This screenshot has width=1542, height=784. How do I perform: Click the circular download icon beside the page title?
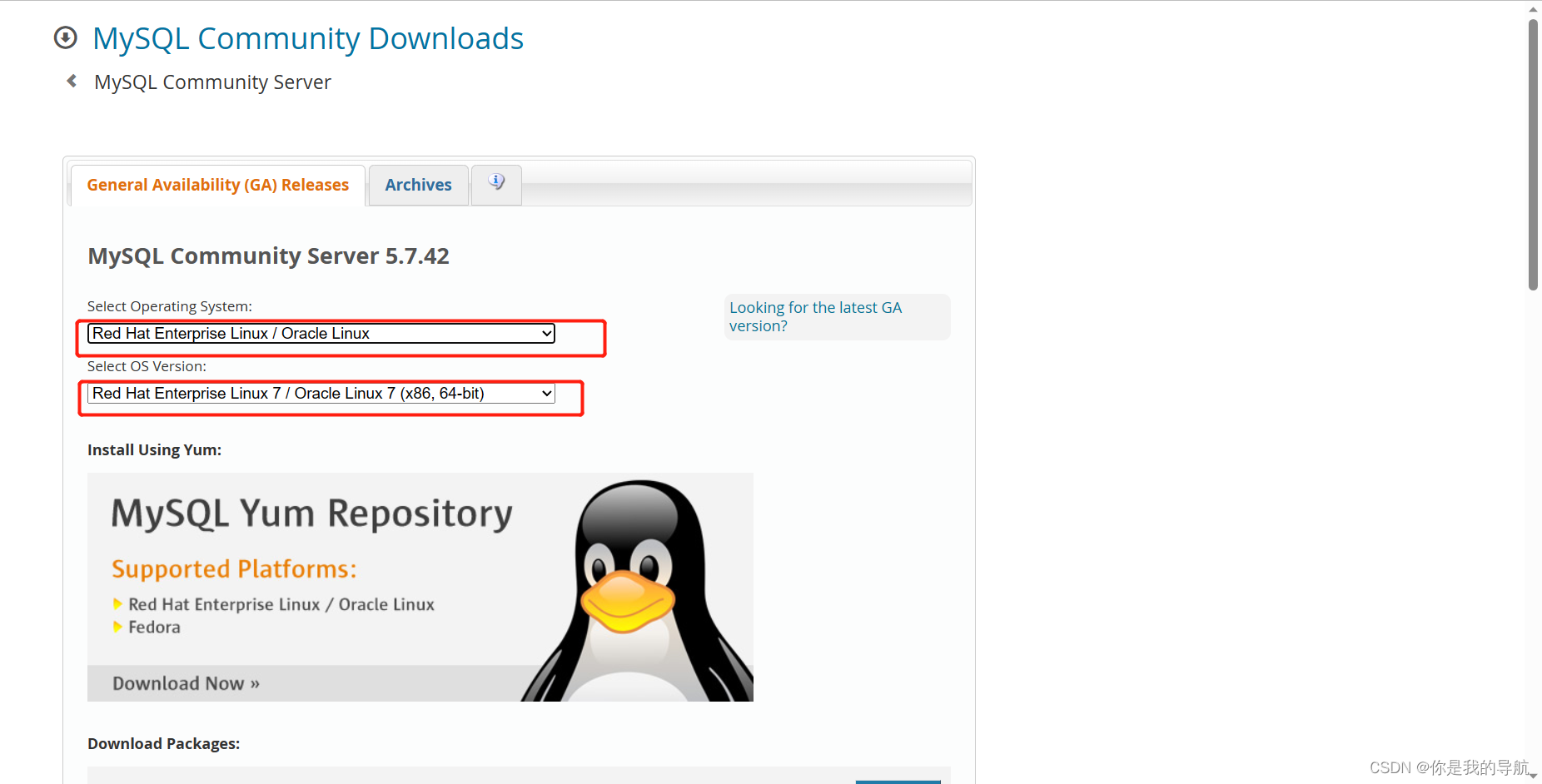(65, 37)
